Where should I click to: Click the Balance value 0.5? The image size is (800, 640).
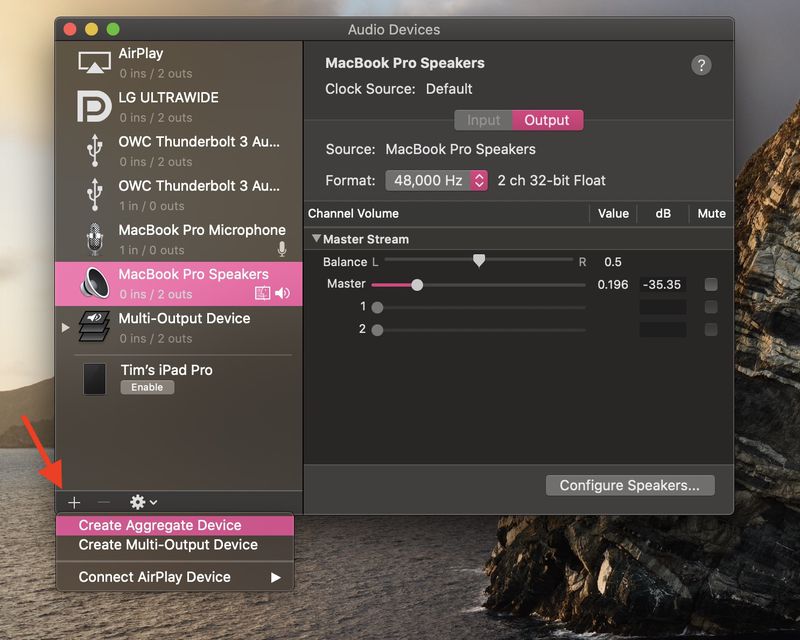click(613, 262)
